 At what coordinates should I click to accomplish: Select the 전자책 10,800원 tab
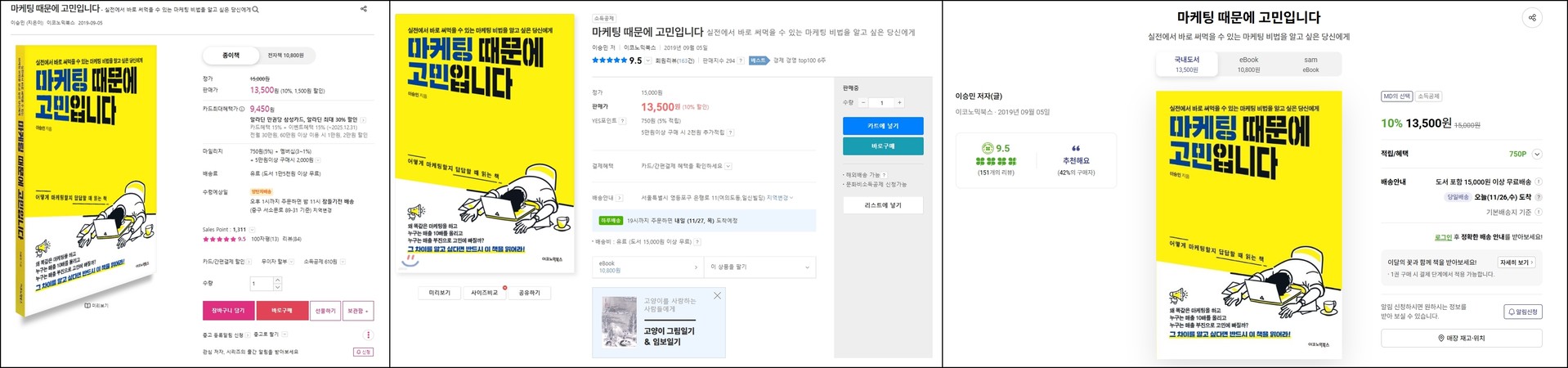tap(285, 56)
